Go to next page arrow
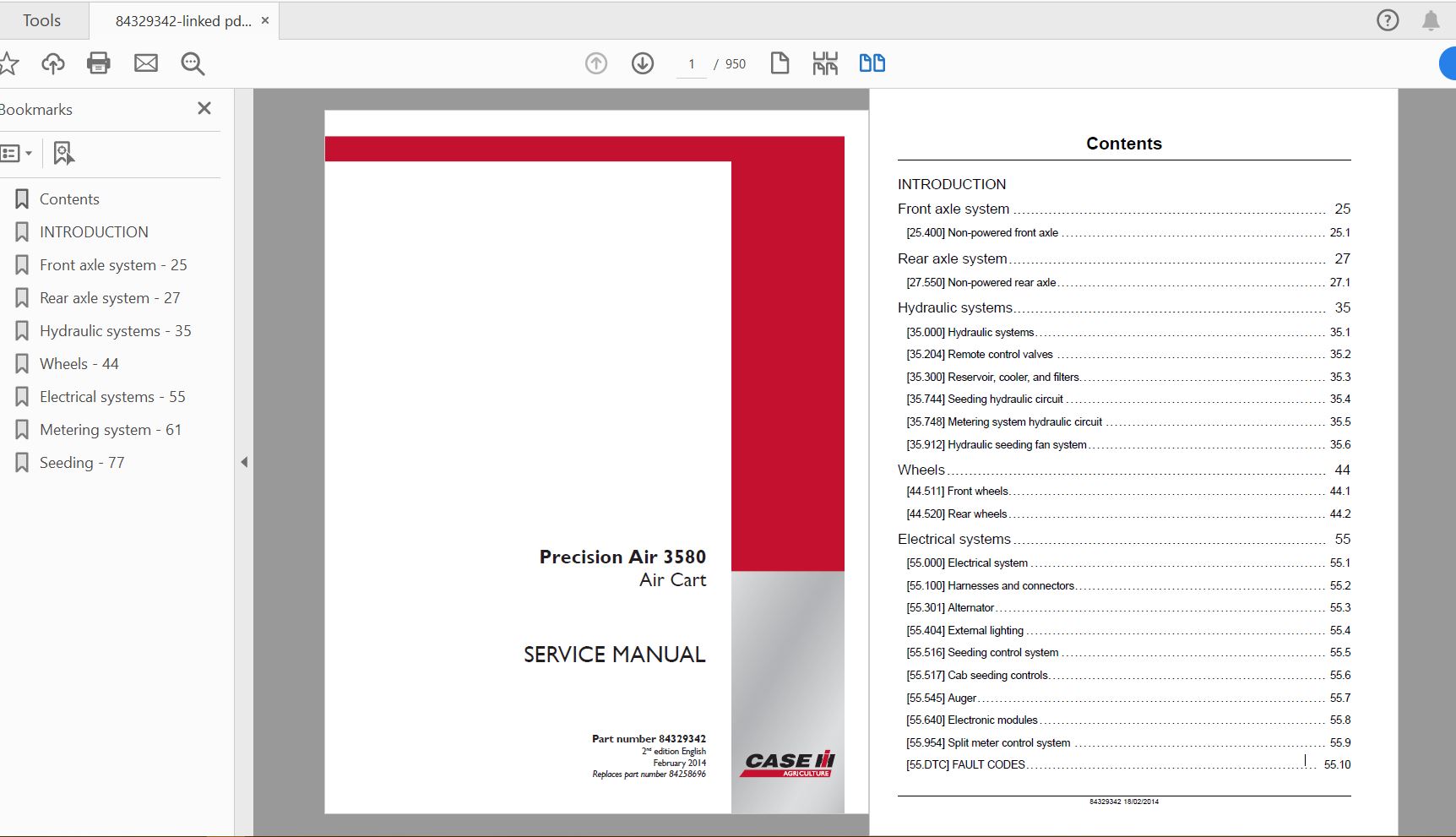Viewport: 1456px width, 837px height. point(643,63)
